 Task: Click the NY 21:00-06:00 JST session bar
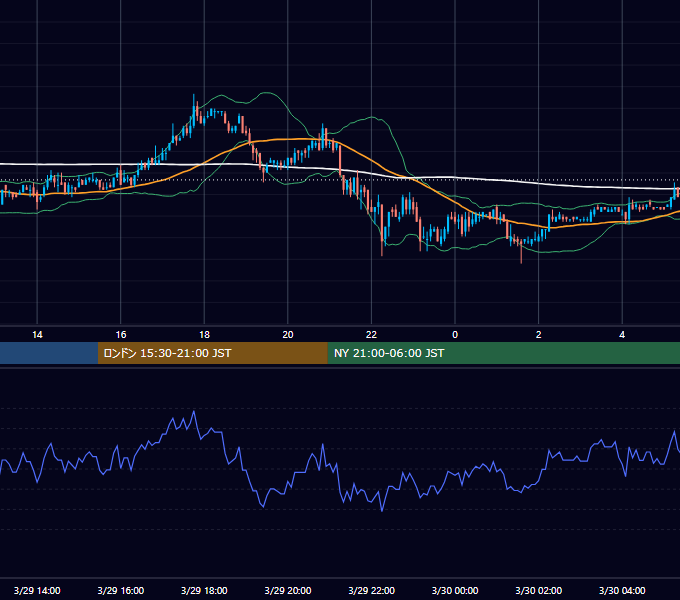point(503,353)
